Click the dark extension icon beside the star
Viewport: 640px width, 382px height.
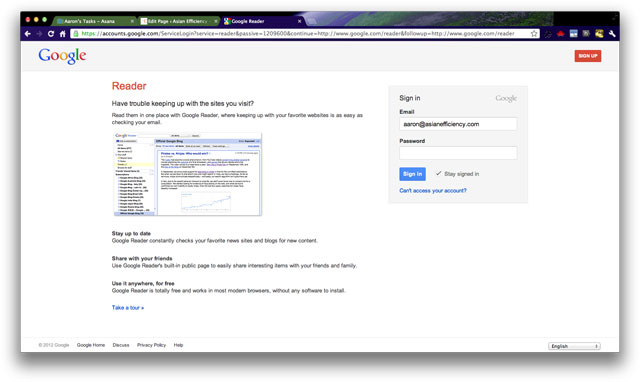click(548, 34)
